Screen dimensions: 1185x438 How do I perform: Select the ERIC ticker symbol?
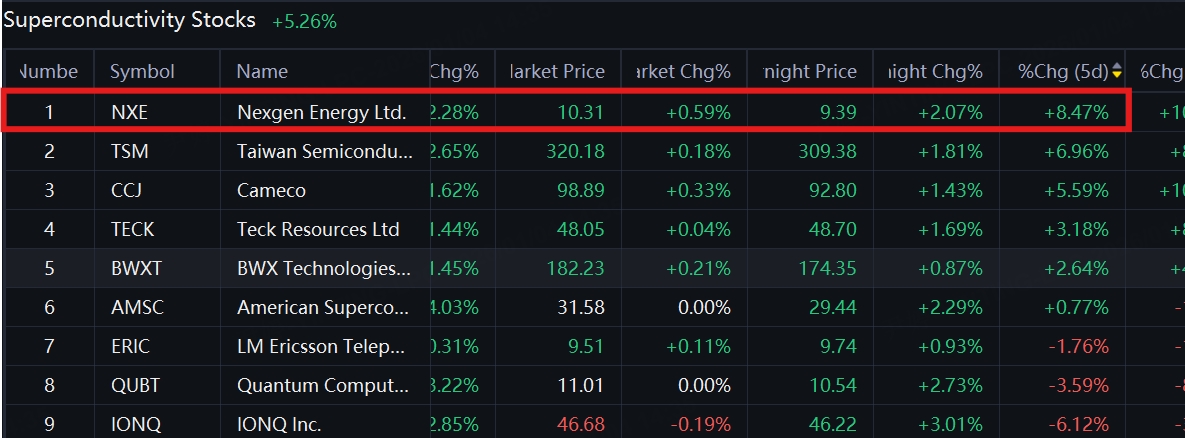130,346
